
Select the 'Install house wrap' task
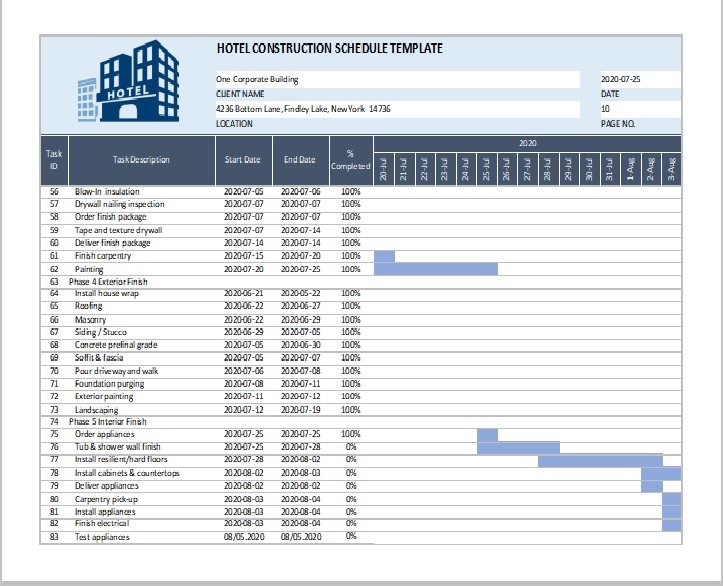107,293
